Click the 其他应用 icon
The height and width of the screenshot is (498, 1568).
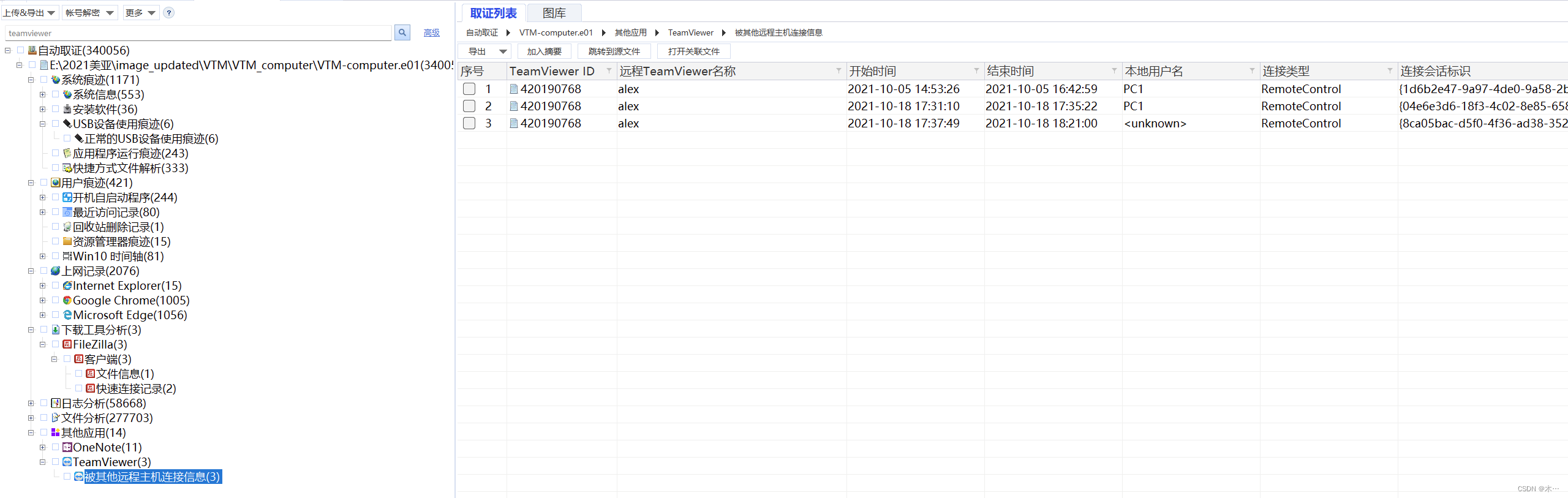tap(56, 432)
